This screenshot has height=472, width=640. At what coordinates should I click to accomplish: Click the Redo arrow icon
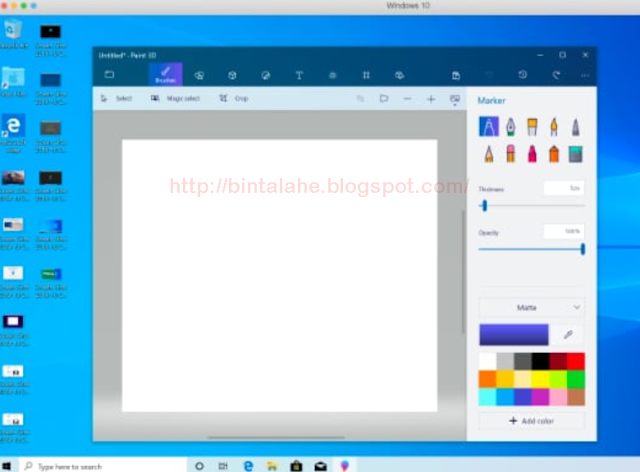point(556,75)
